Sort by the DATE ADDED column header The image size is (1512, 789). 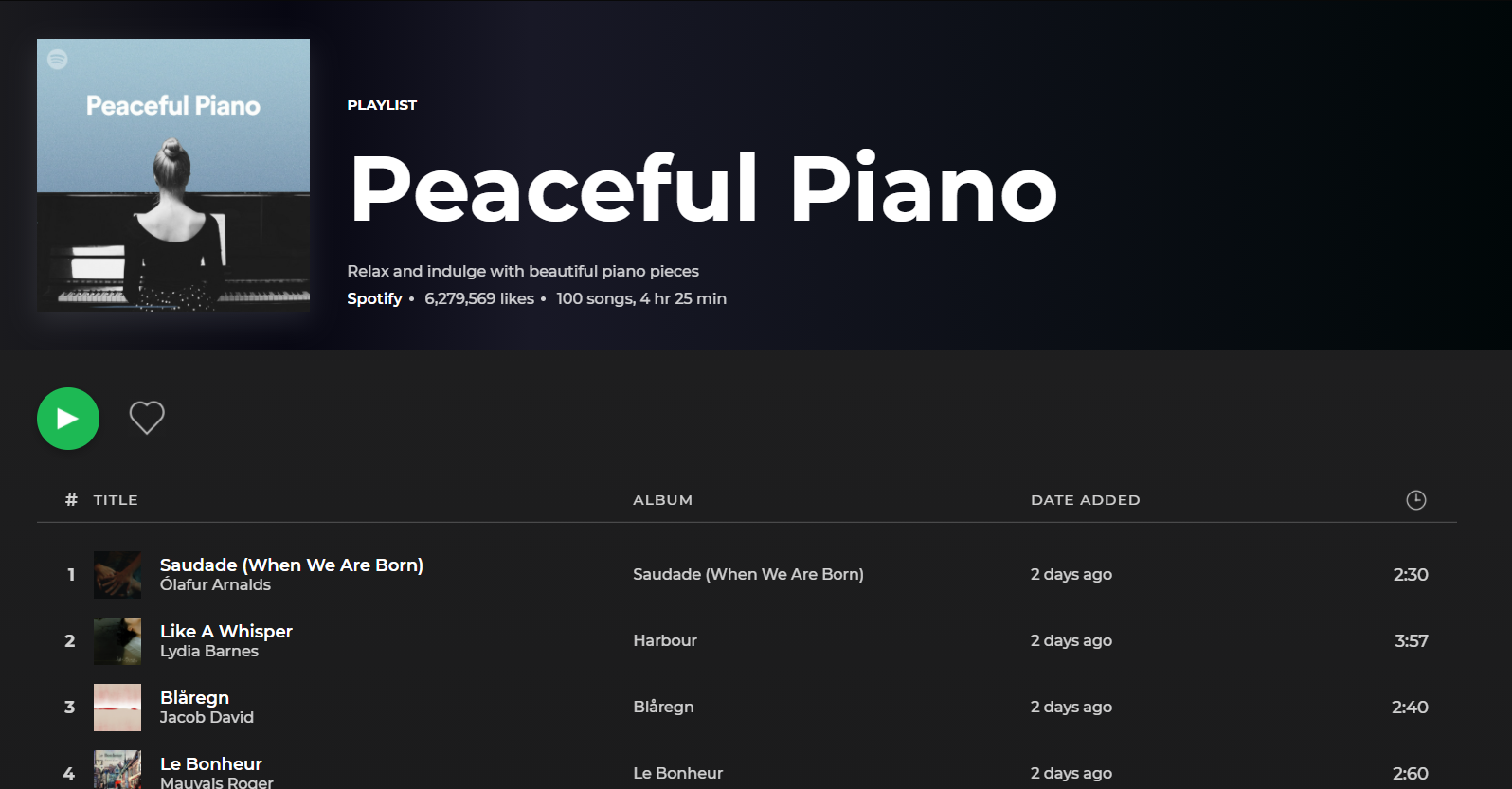coord(1086,499)
